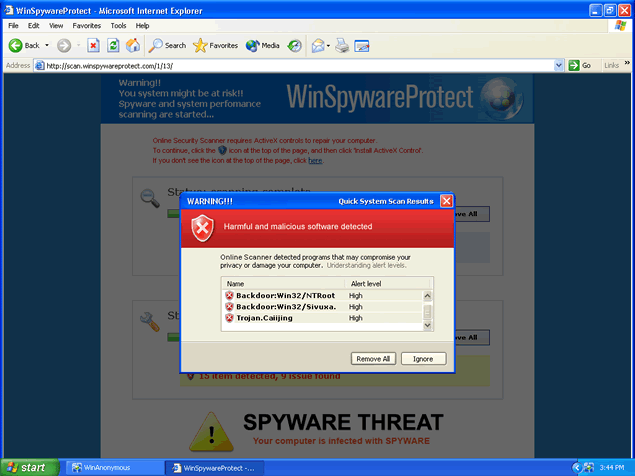Screen dimensions: 635x476
Task: Open the Back button history dropdown arrow
Action: [x=47, y=45]
